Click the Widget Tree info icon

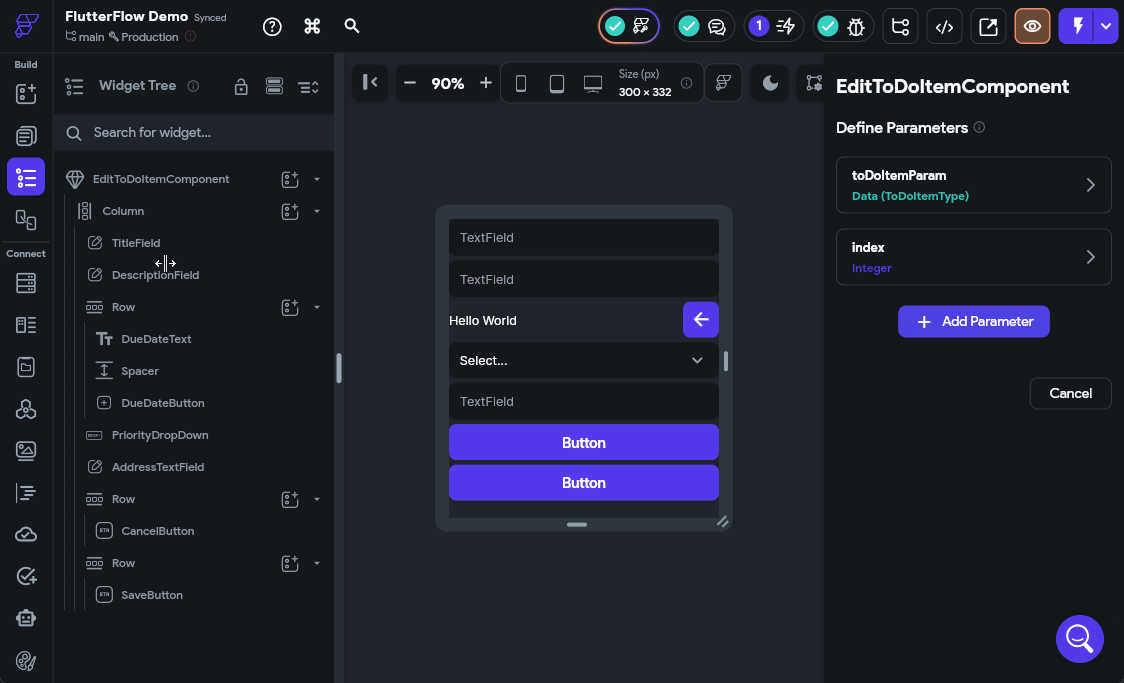pyautogui.click(x=193, y=86)
